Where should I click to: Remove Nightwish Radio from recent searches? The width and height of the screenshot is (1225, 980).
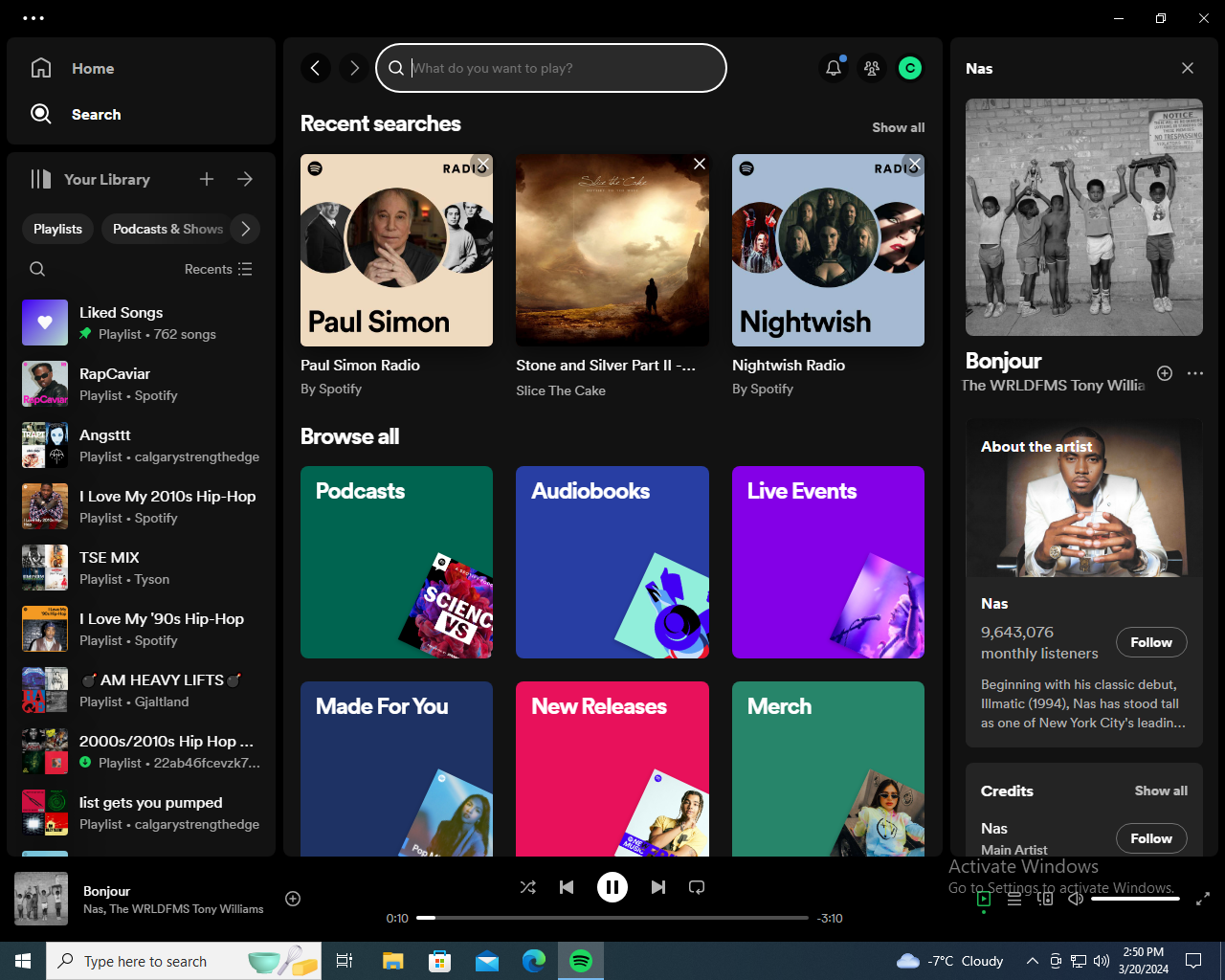[915, 165]
